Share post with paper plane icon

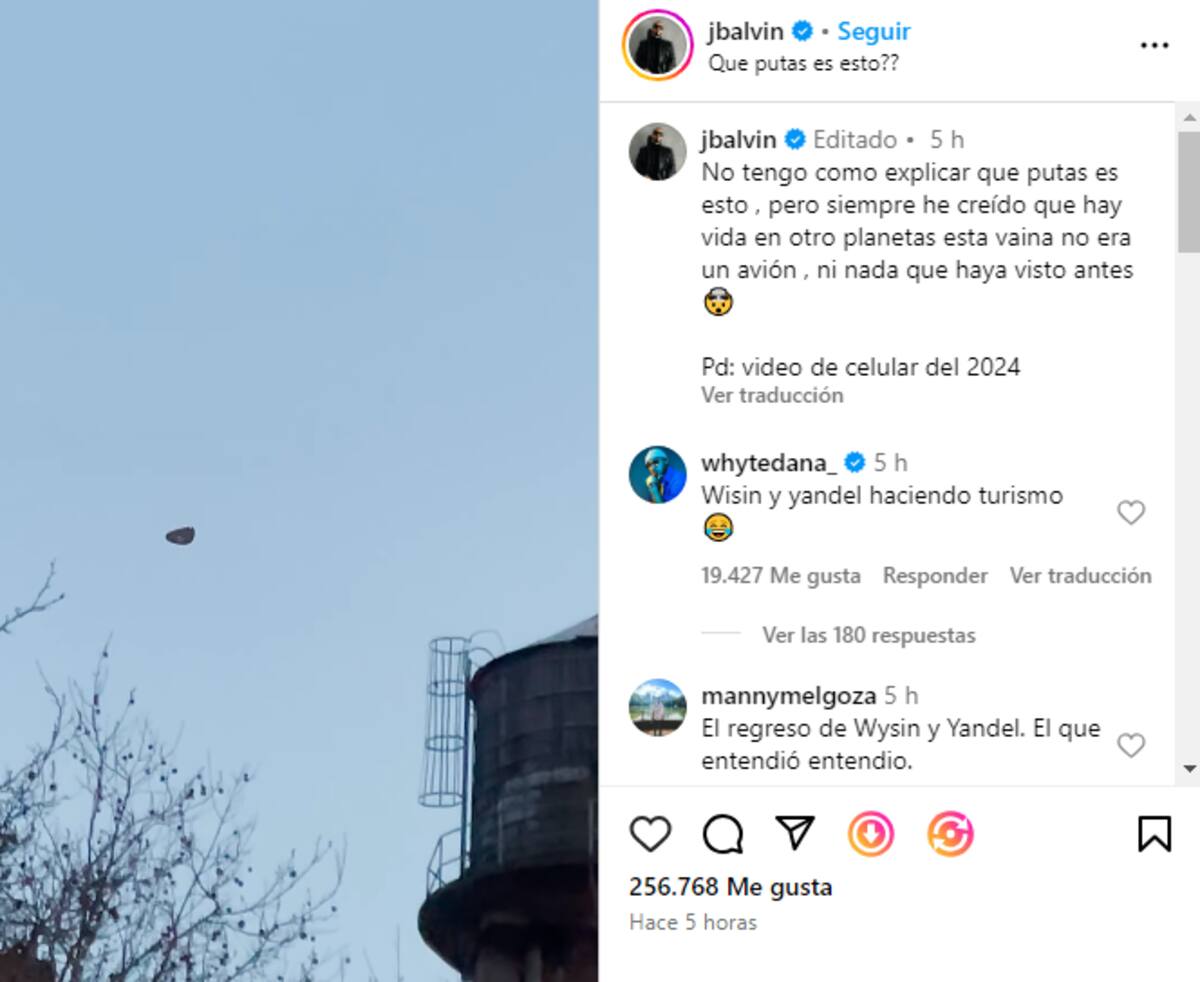795,833
